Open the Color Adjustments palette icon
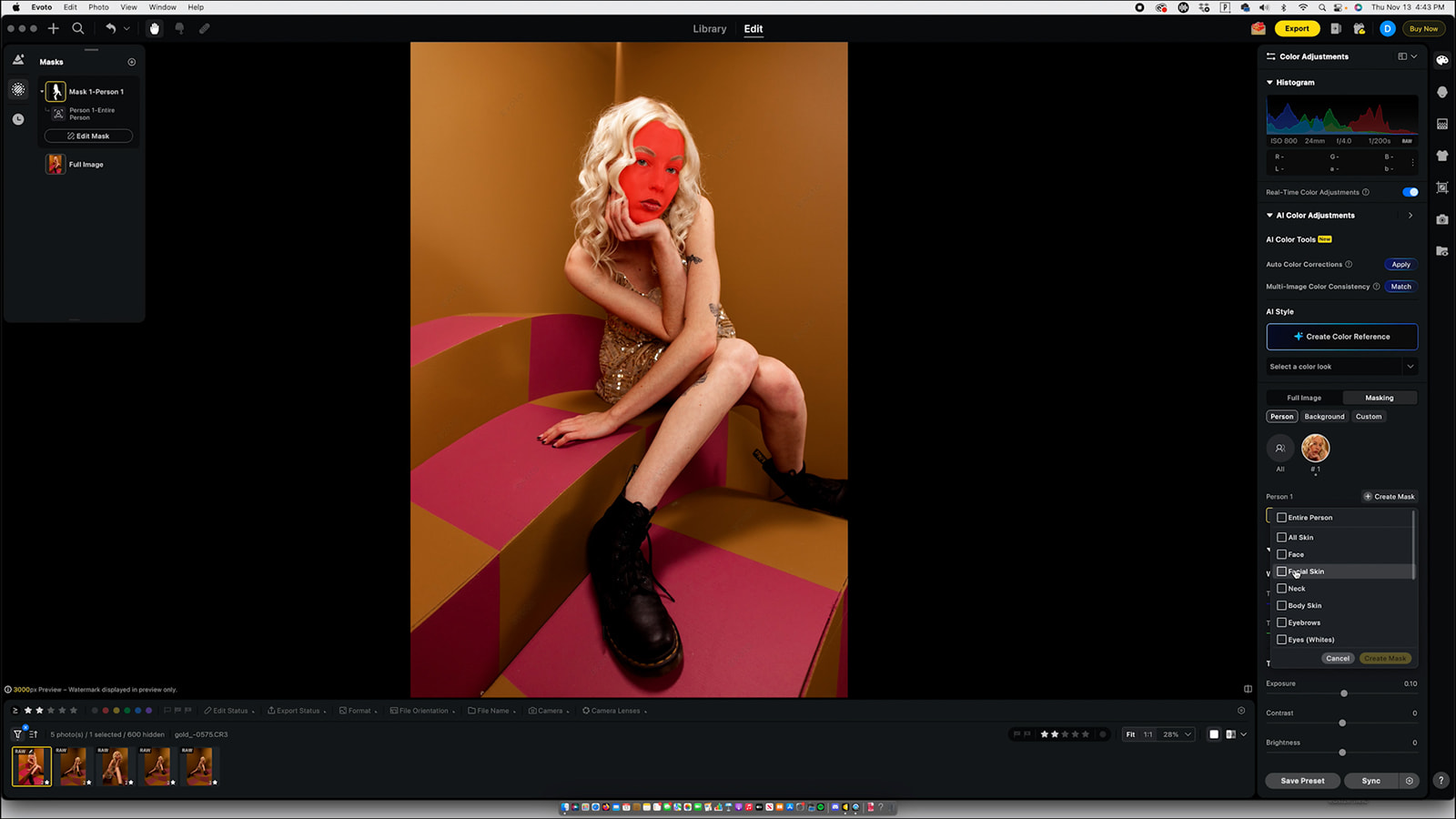The image size is (1456, 819). (x=1442, y=61)
